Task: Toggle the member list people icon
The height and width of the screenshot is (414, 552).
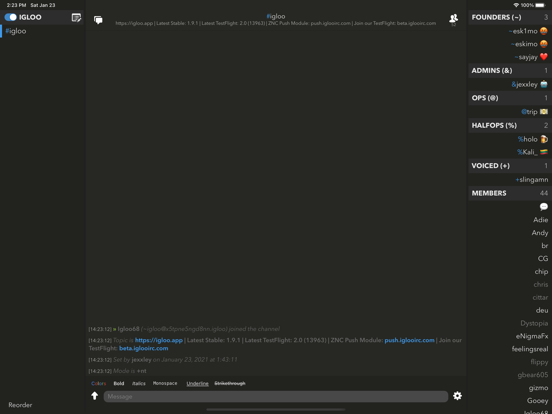Action: 453,19
